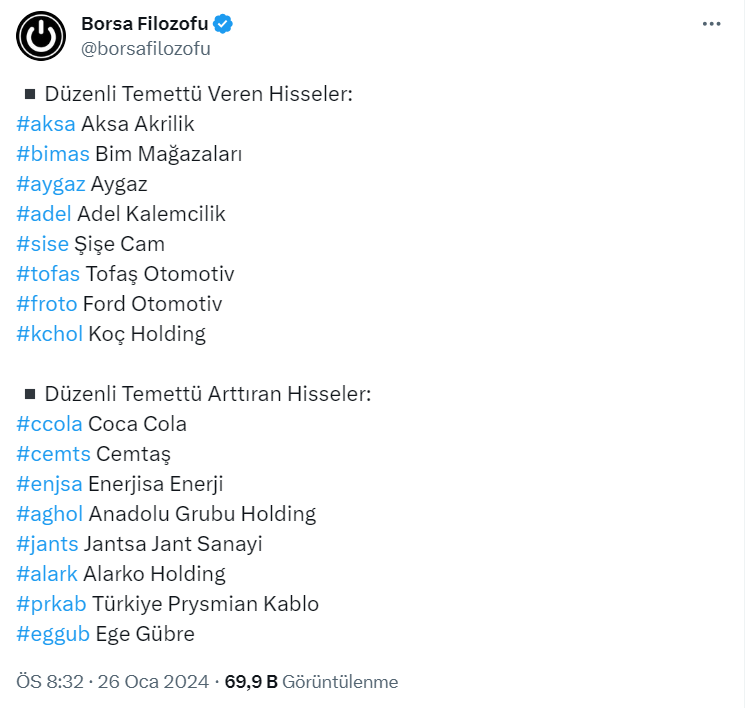Open the #aksa hashtag
This screenshot has height=708, width=750.
[46, 124]
